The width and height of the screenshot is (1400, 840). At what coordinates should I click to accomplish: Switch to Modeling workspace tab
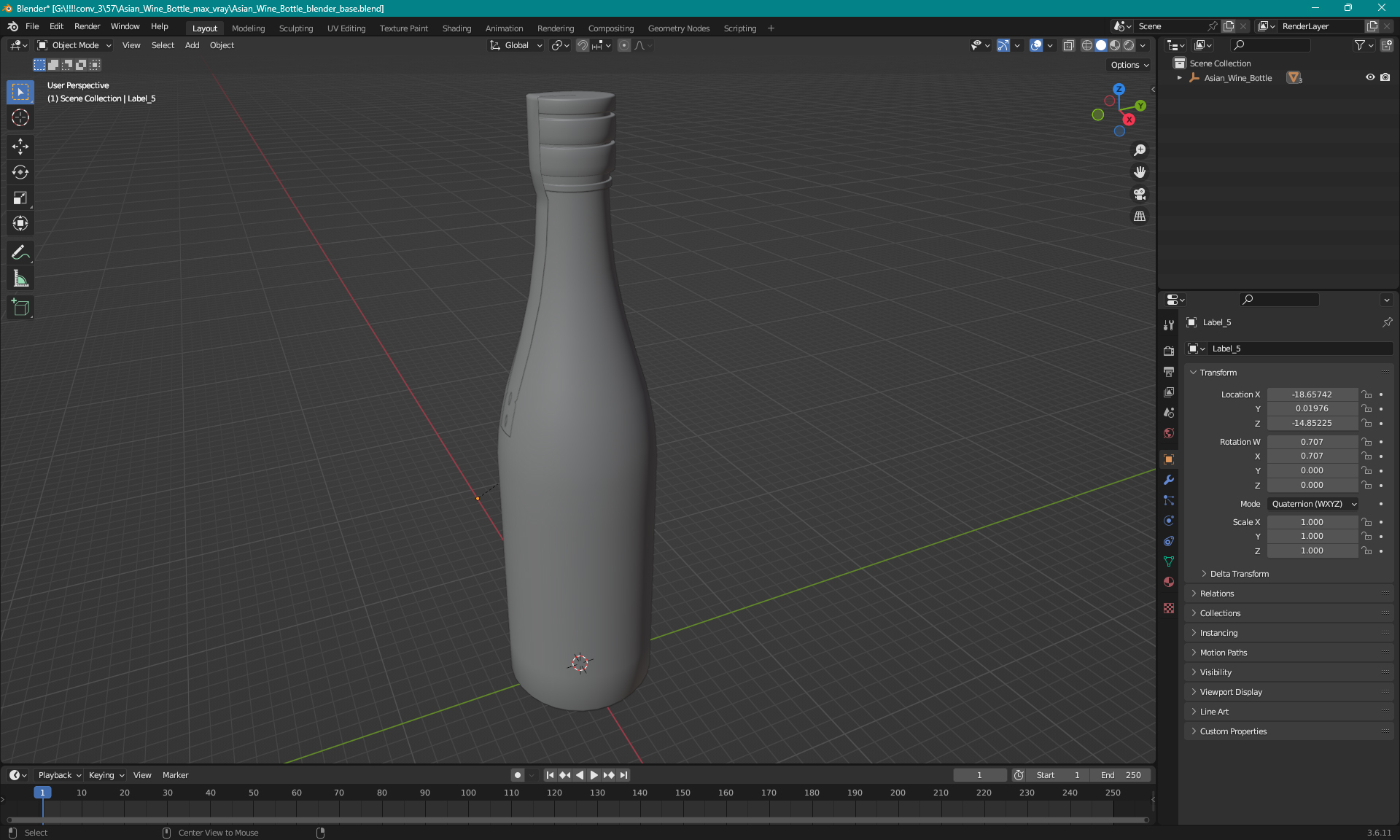(248, 28)
